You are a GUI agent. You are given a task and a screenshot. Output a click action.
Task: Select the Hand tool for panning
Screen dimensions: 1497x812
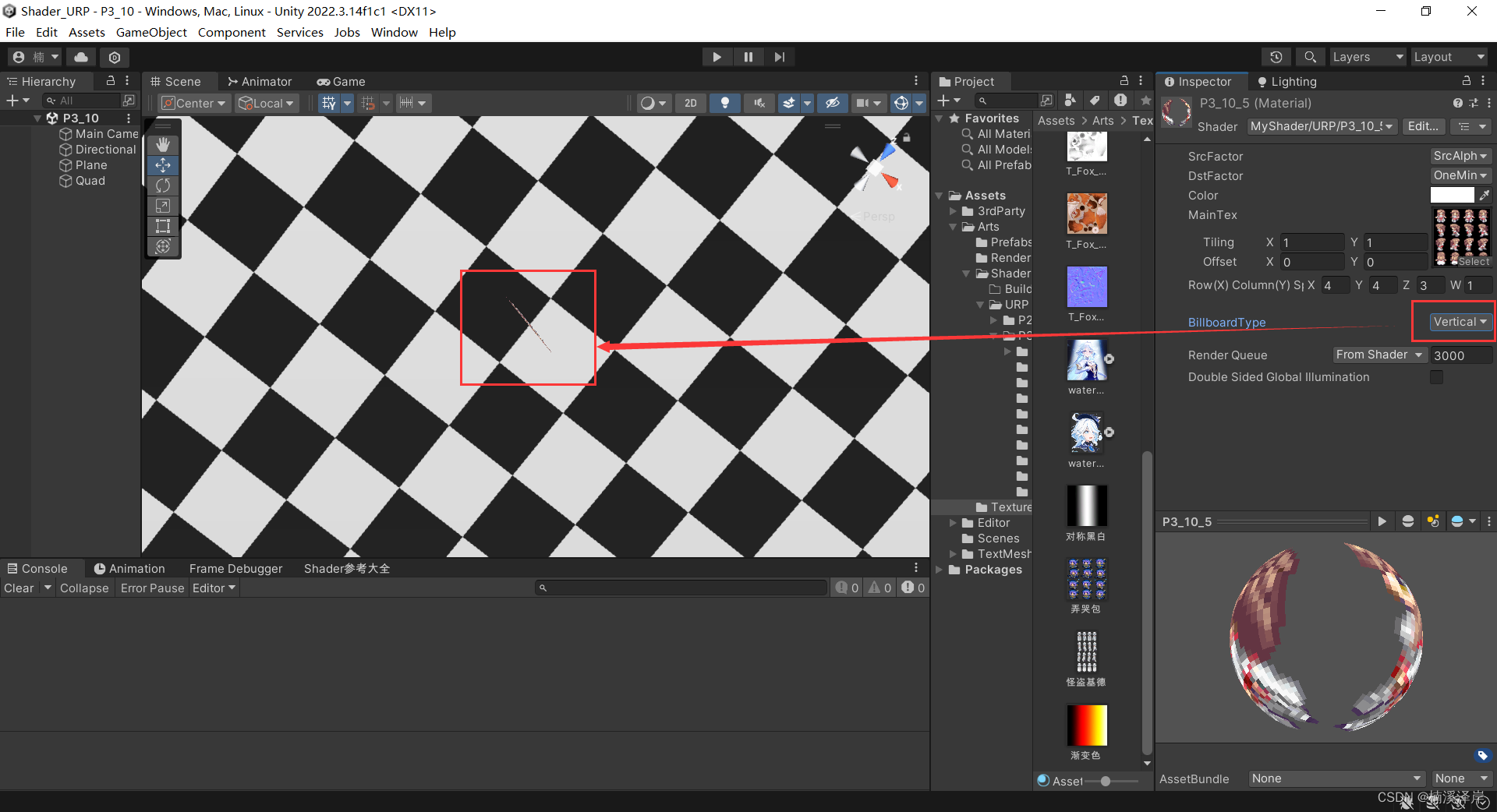163,144
